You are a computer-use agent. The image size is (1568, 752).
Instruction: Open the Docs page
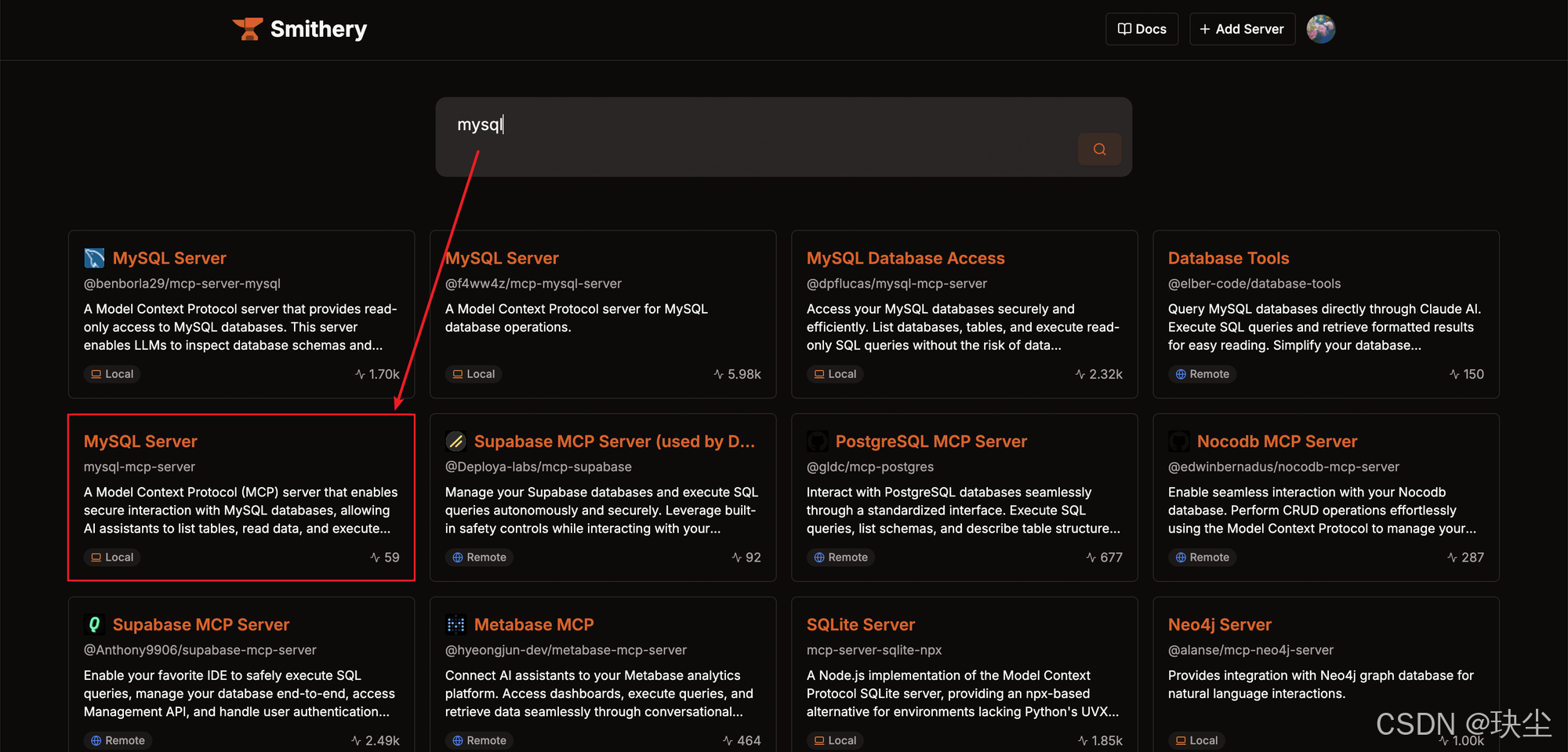pyautogui.click(x=1142, y=29)
